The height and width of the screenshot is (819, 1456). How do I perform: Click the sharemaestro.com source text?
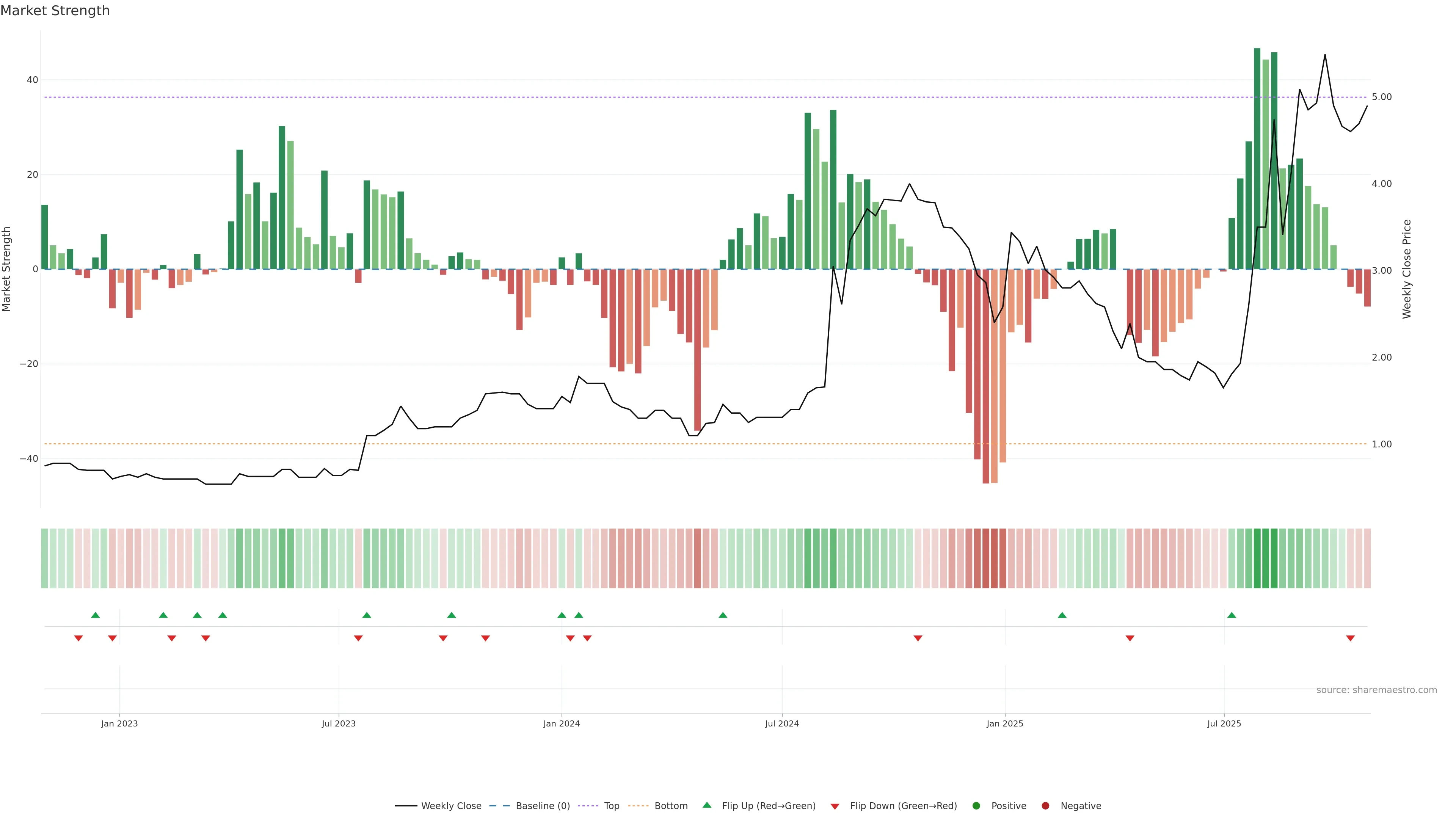tap(1376, 690)
